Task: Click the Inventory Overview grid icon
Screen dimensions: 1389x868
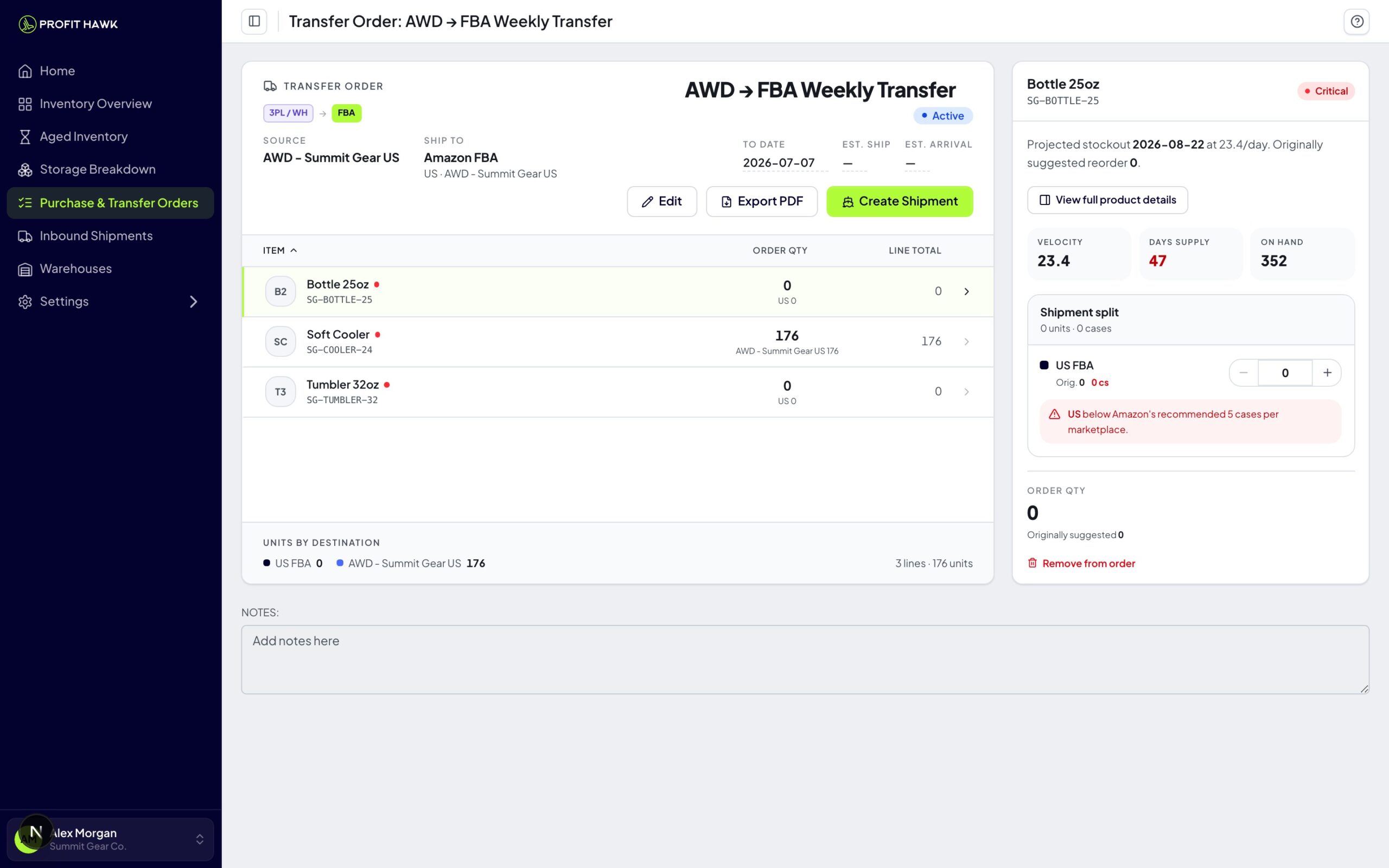Action: 24,104
